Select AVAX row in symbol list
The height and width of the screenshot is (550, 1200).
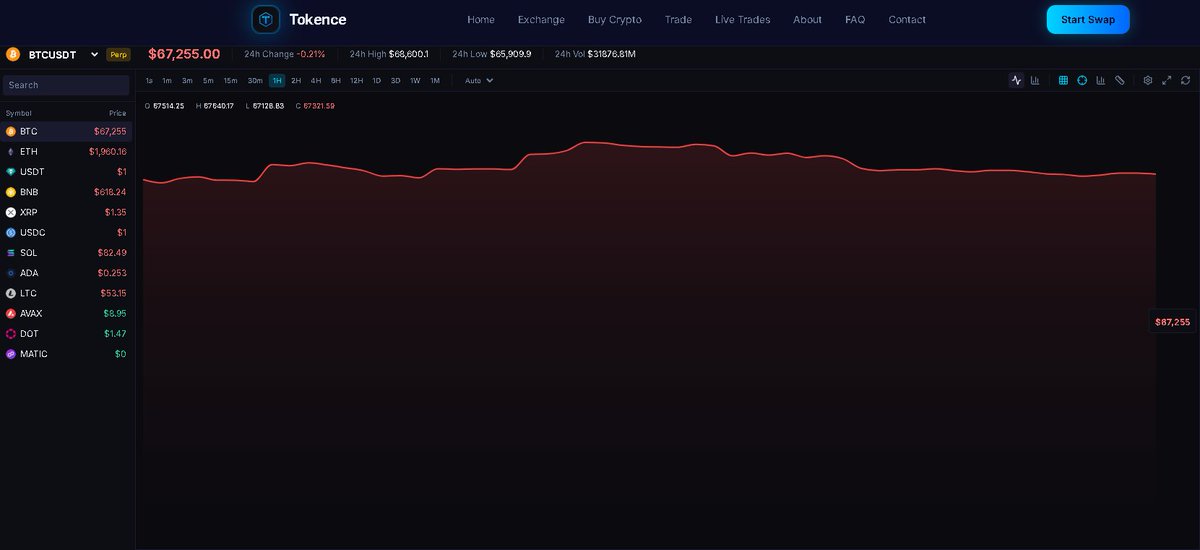pos(66,313)
